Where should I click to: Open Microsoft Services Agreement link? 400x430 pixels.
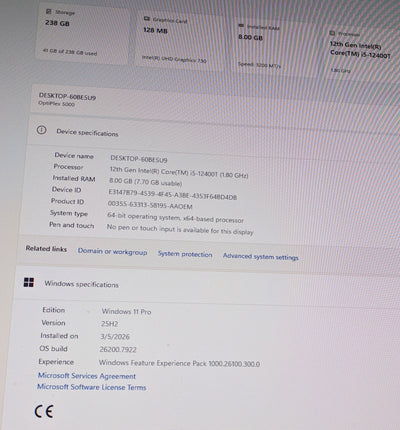[87, 376]
